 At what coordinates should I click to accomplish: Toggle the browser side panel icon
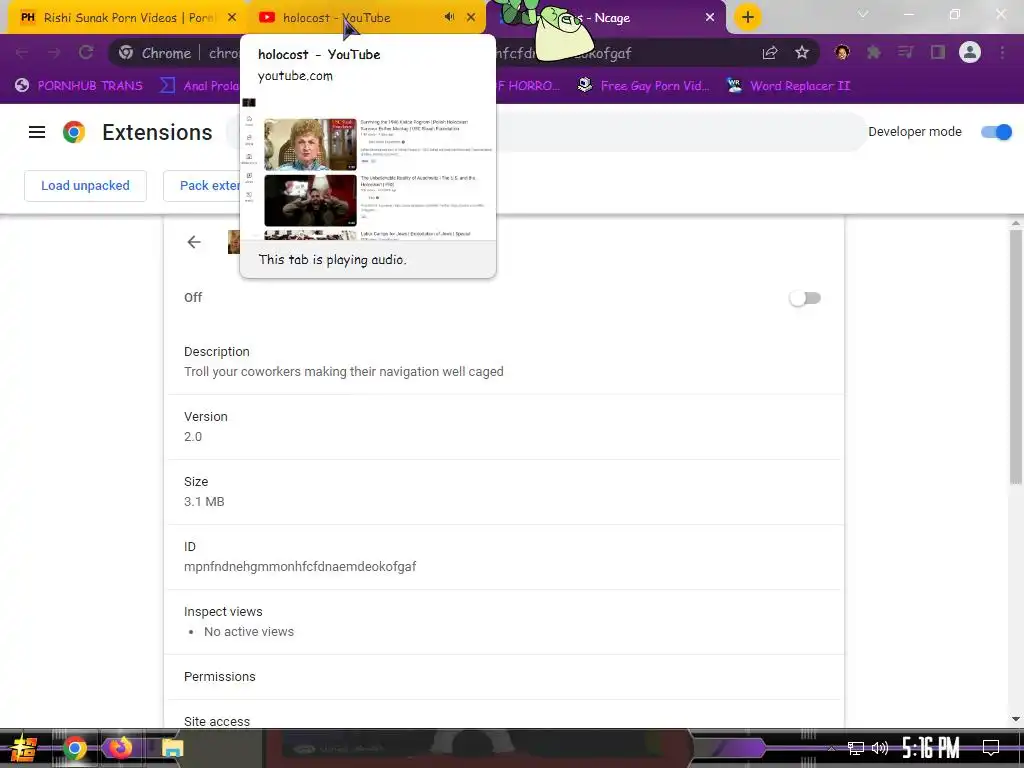tap(938, 53)
